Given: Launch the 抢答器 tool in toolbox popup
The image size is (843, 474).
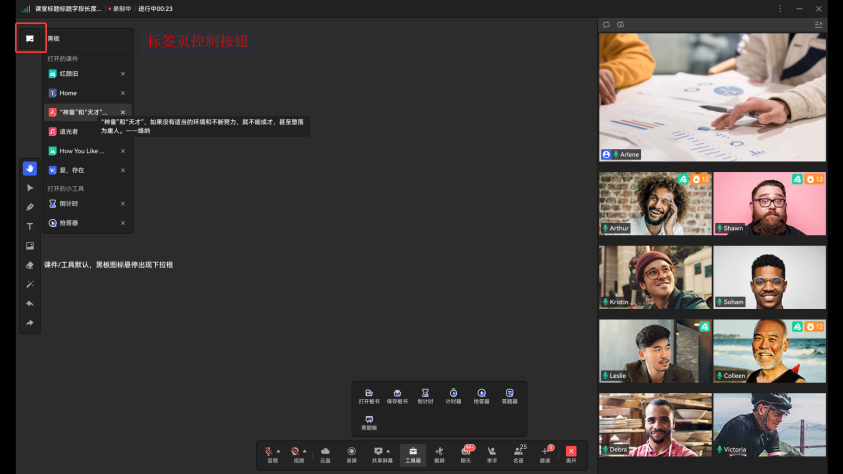Looking at the screenshot, I should 481,397.
